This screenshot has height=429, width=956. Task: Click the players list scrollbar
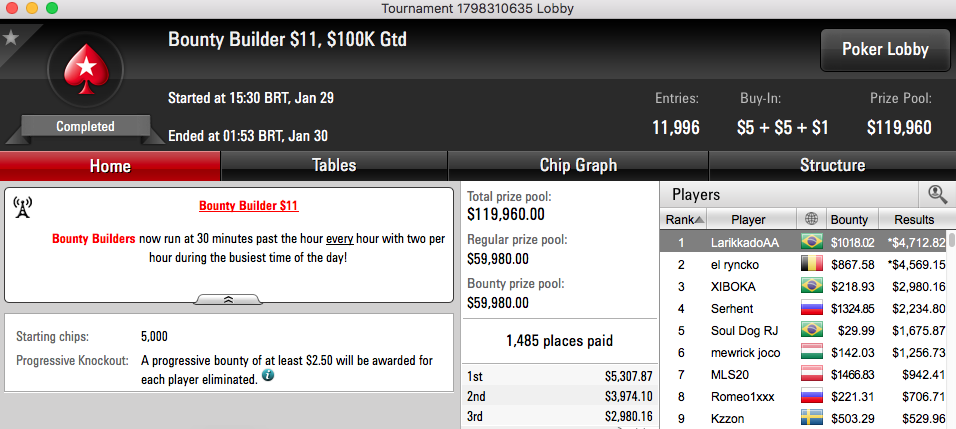(952, 329)
